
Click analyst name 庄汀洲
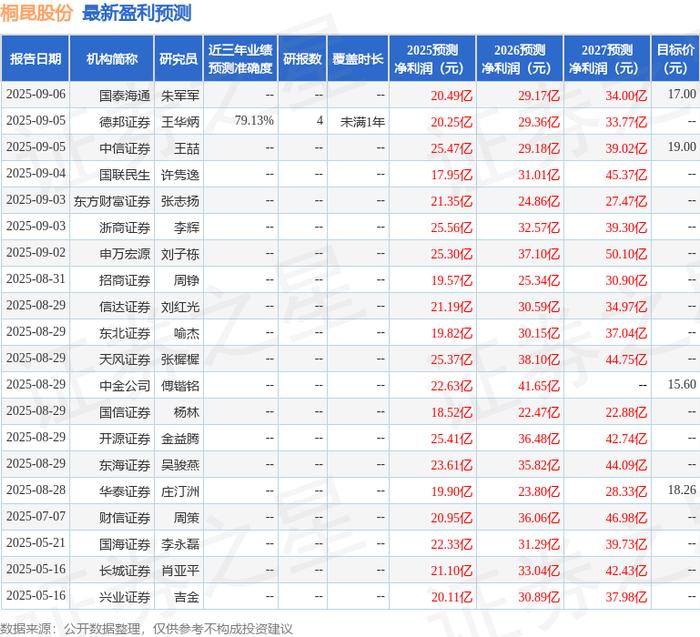180,491
